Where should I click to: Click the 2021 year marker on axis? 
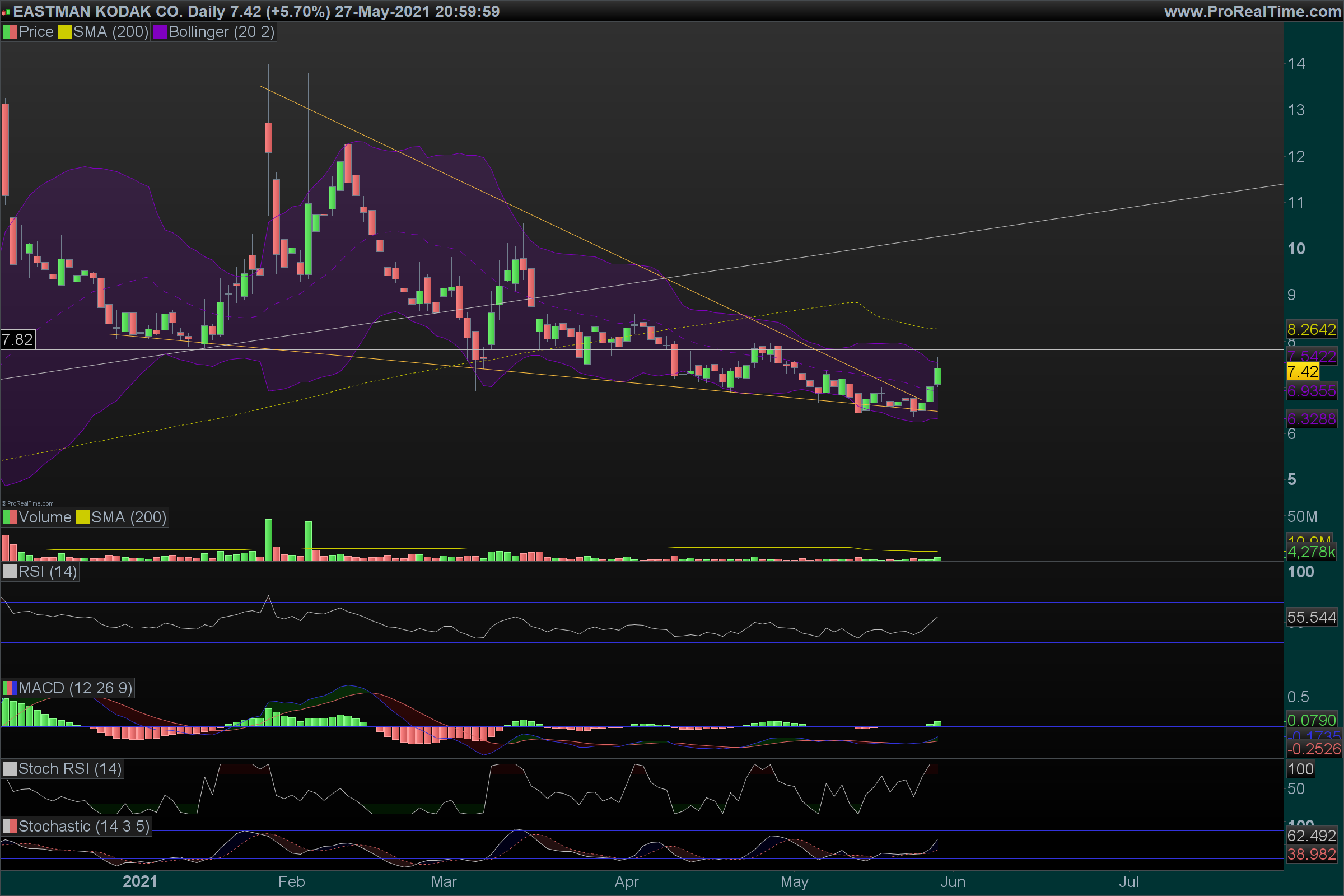139,881
